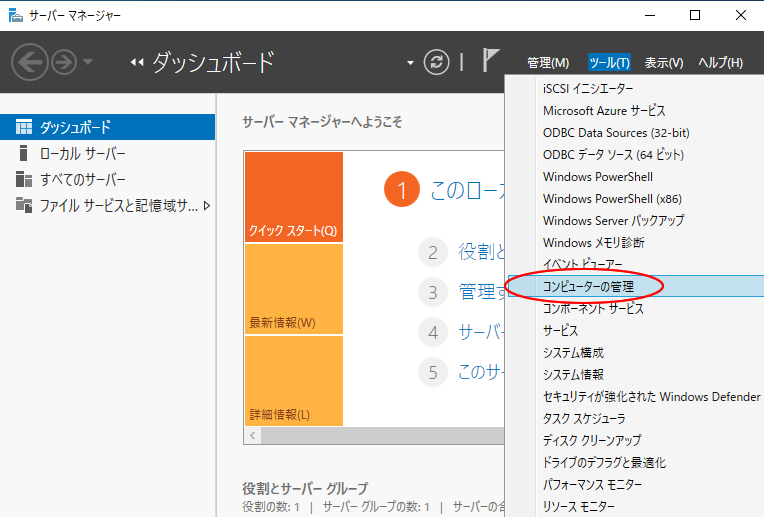Click the back navigation arrow
764x517 pixels.
pos(29,62)
